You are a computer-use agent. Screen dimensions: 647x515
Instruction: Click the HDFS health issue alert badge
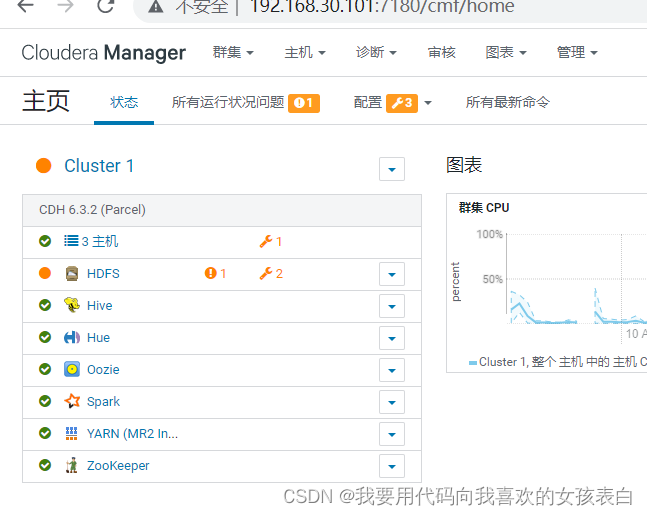click(x=216, y=273)
